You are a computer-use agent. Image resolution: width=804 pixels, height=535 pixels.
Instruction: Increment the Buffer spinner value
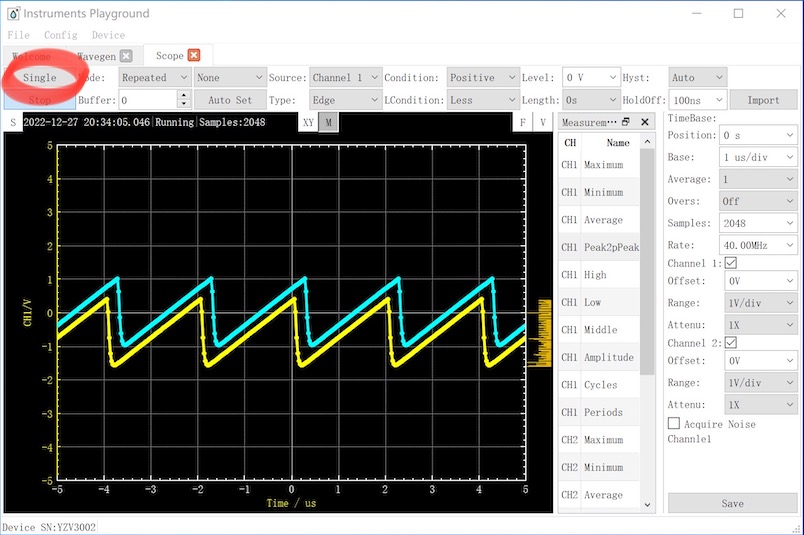pos(183,96)
